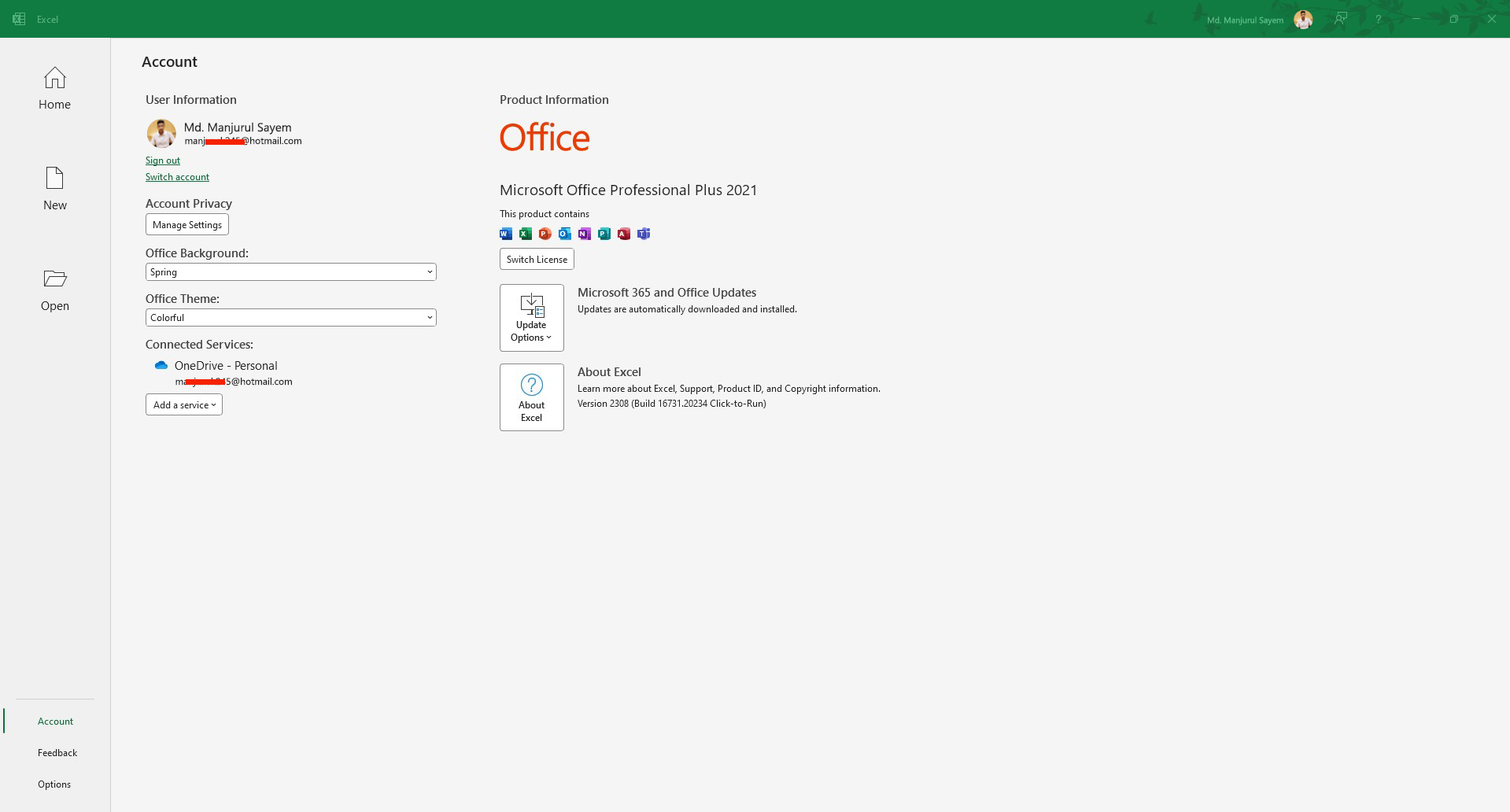The height and width of the screenshot is (812, 1510).
Task: Click the Home icon in sidebar
Action: 54,79
